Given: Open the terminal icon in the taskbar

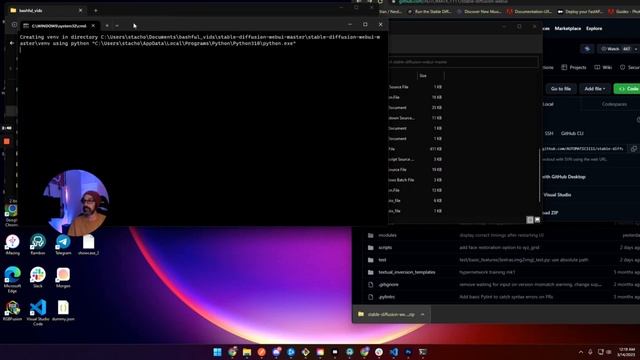Looking at the screenshot, I should tap(422, 352).
